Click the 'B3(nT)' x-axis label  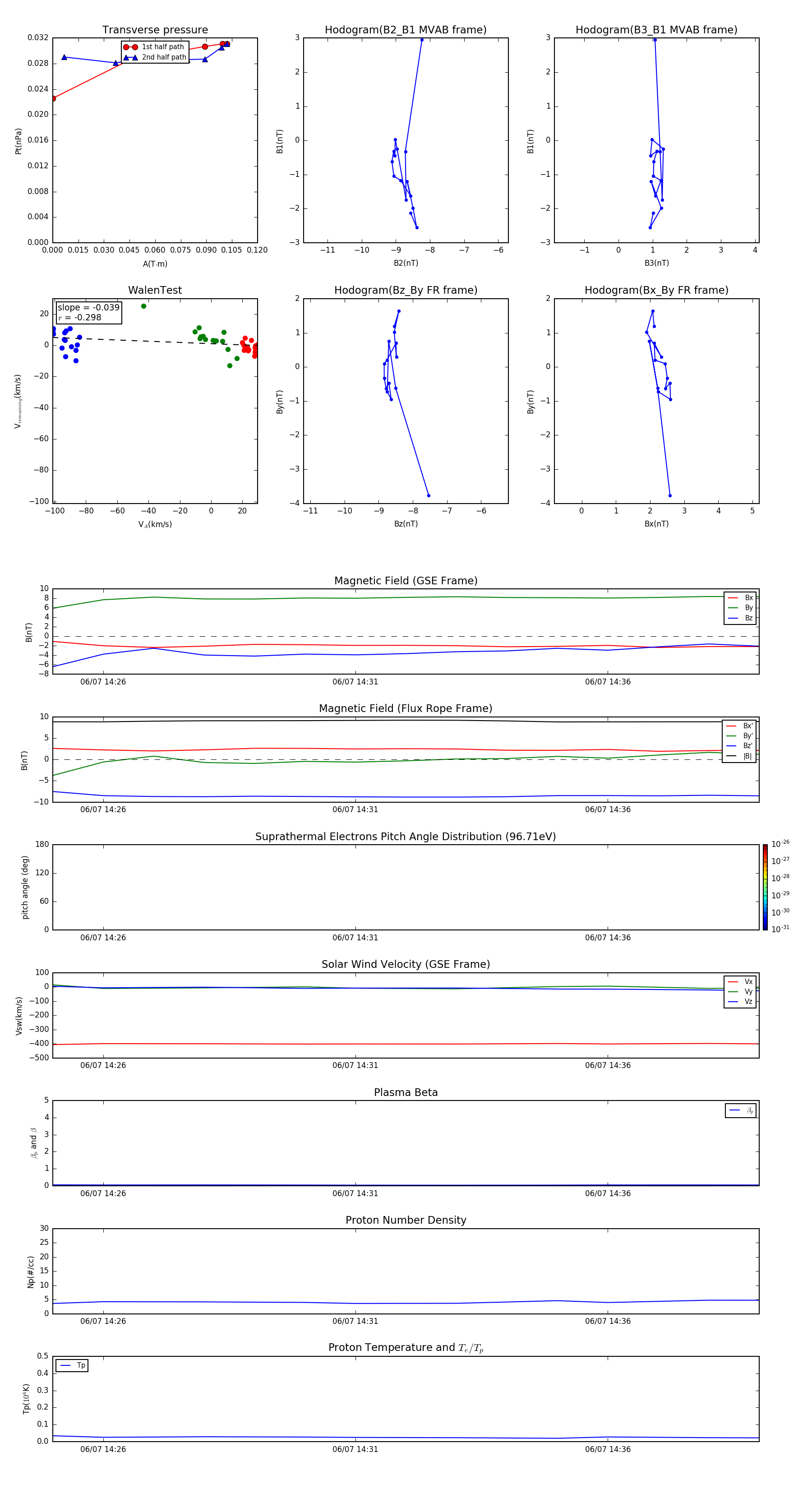click(656, 263)
